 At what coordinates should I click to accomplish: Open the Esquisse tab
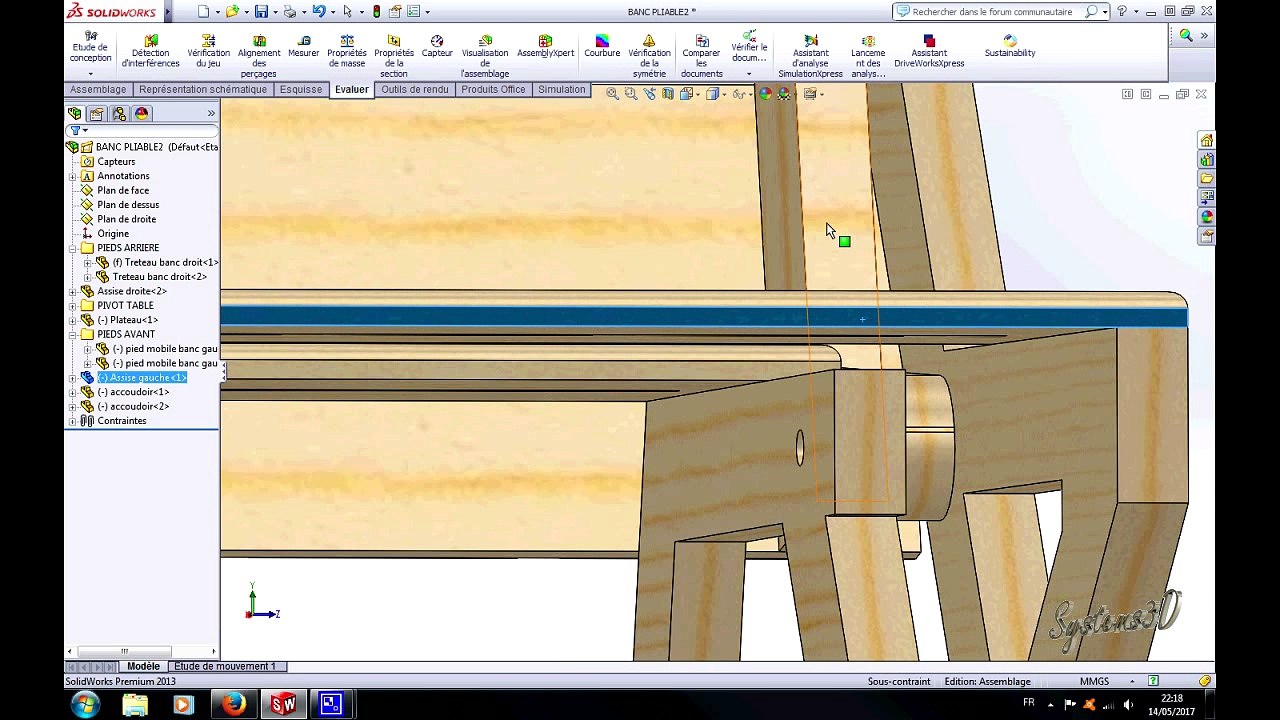(x=301, y=90)
